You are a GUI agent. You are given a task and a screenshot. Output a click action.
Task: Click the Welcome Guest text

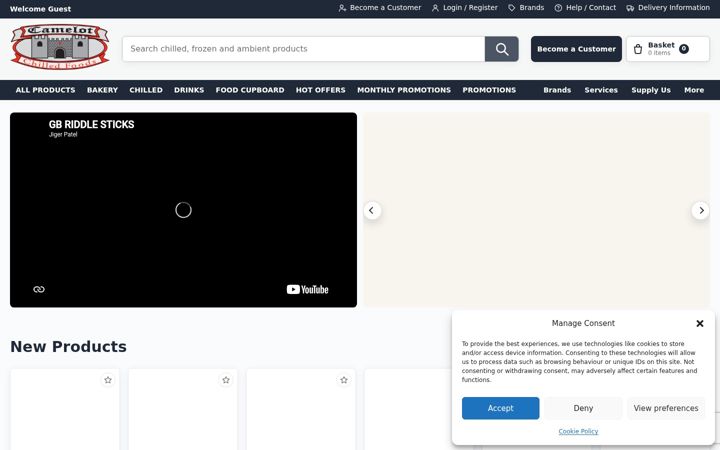click(40, 9)
